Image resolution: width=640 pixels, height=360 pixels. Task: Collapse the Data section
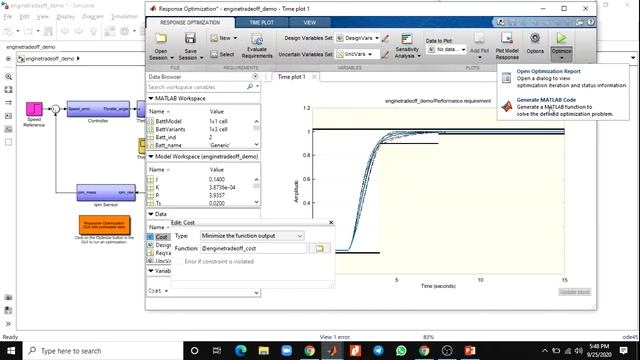(151, 214)
